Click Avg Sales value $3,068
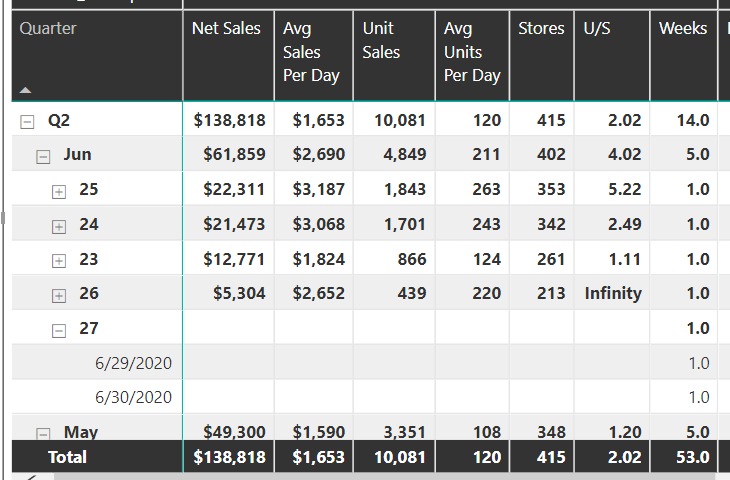The image size is (730, 480). point(319,224)
